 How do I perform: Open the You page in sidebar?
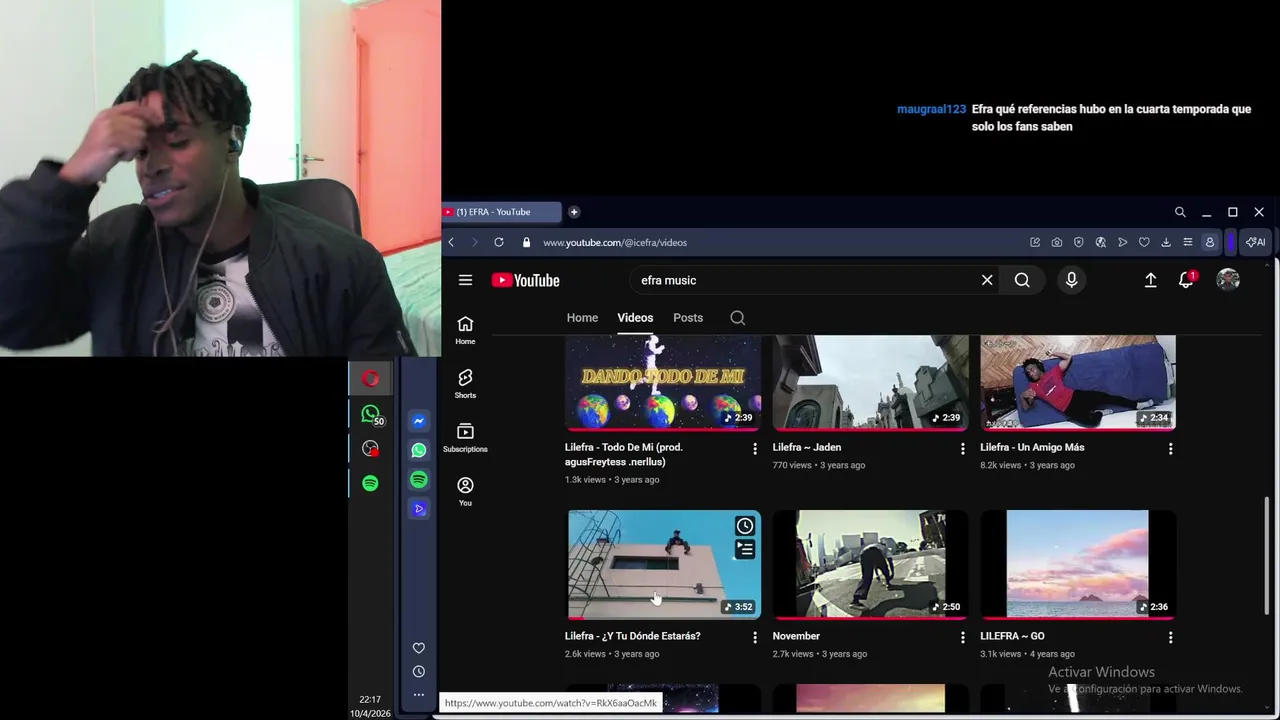465,492
